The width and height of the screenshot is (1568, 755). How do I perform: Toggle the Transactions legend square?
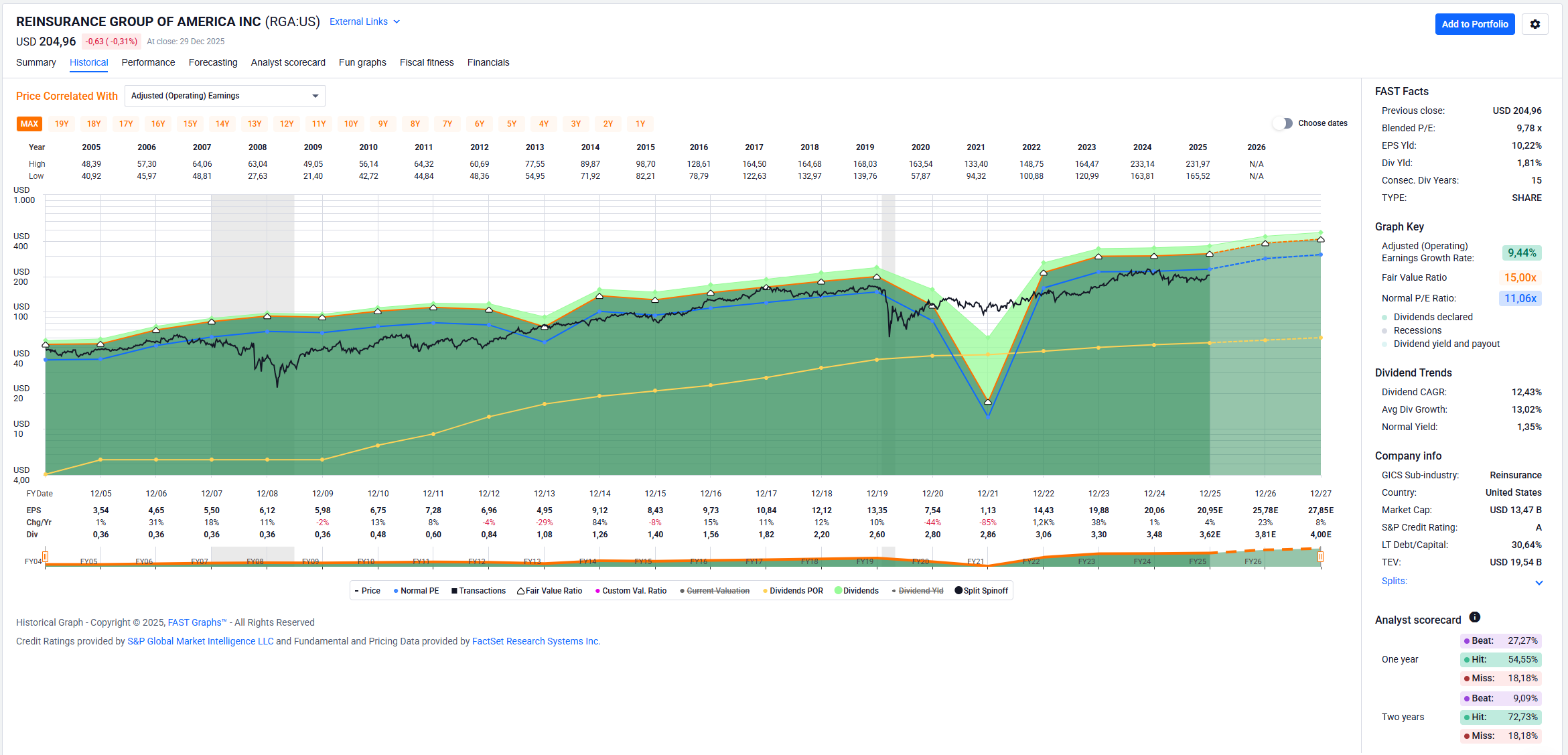(x=454, y=591)
